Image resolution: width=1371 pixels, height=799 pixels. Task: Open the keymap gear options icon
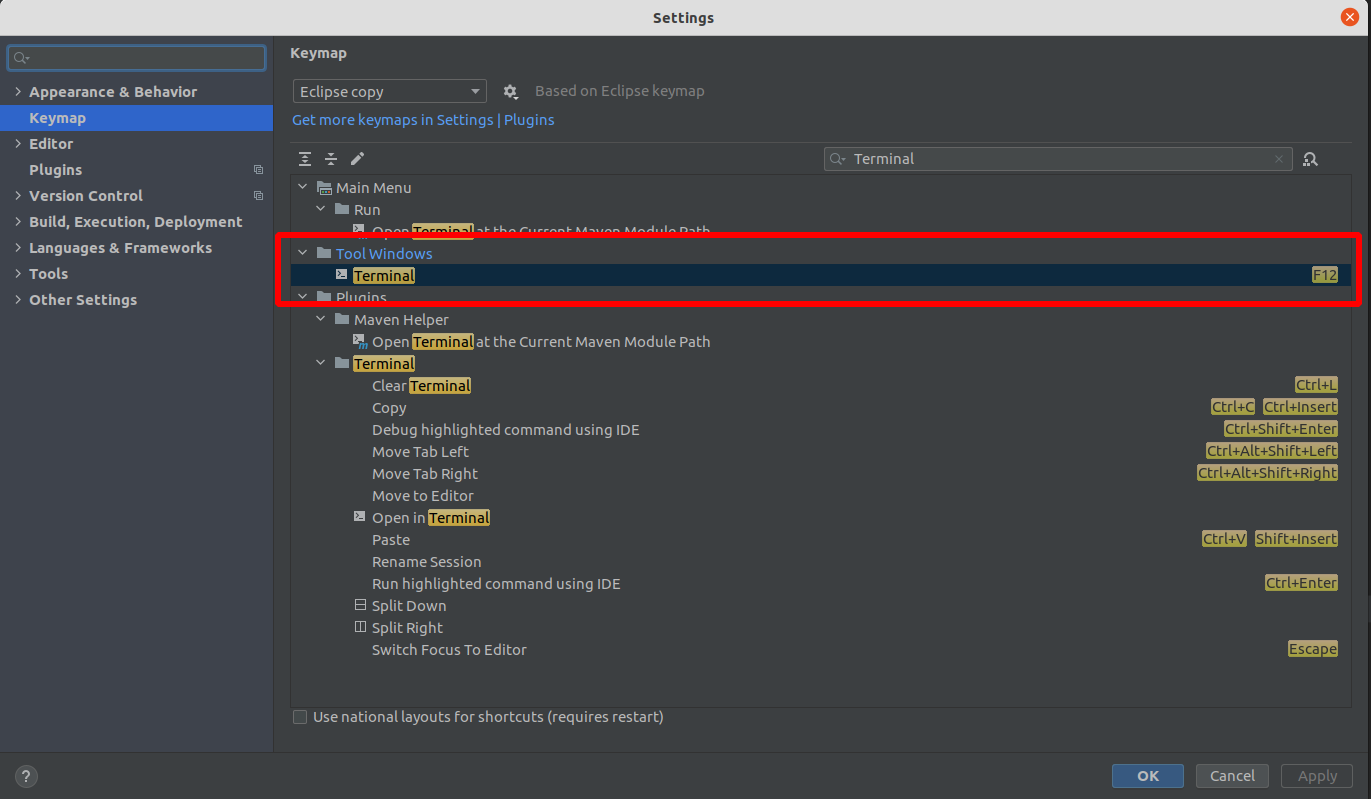(x=510, y=92)
